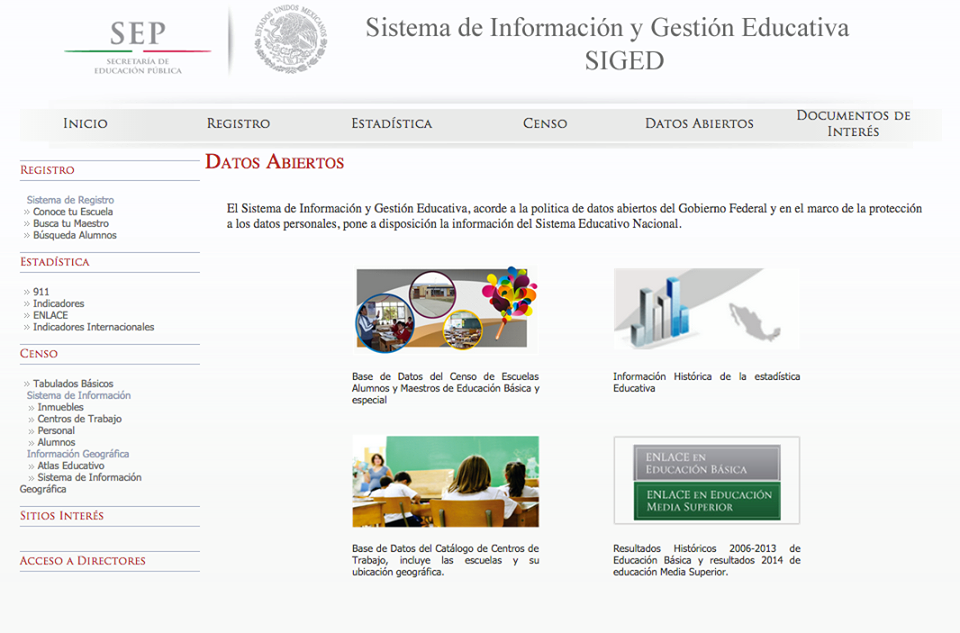This screenshot has height=633, width=960.
Task: Click the Base de Datos del Censo caption
Action: (446, 388)
